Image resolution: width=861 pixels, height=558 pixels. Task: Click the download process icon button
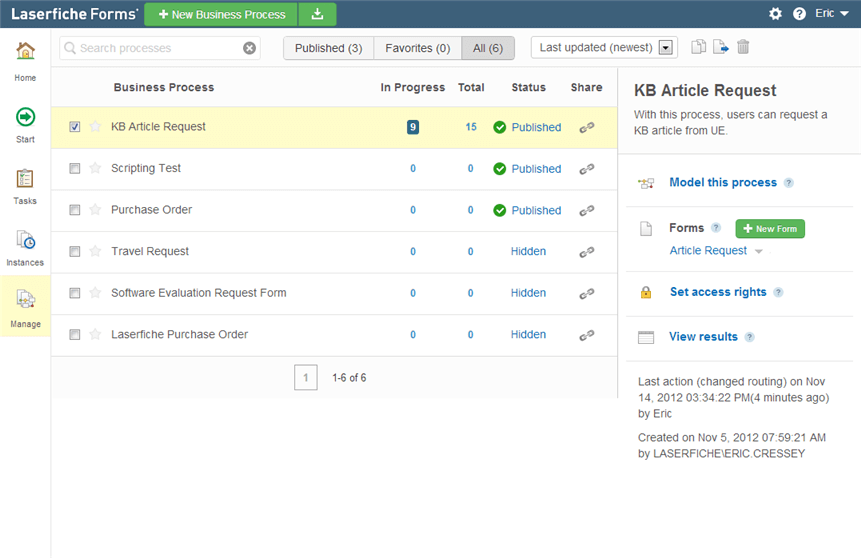click(x=317, y=14)
